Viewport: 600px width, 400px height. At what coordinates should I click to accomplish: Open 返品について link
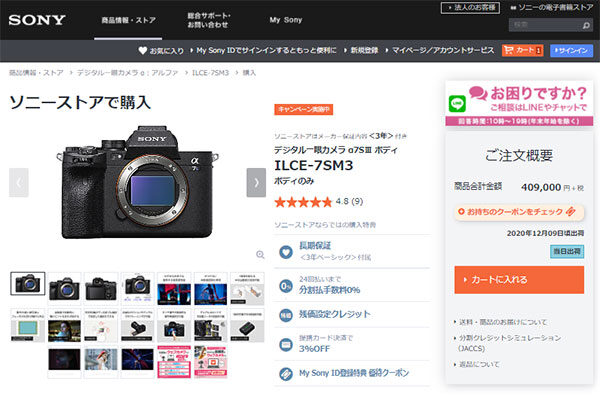coord(479,364)
